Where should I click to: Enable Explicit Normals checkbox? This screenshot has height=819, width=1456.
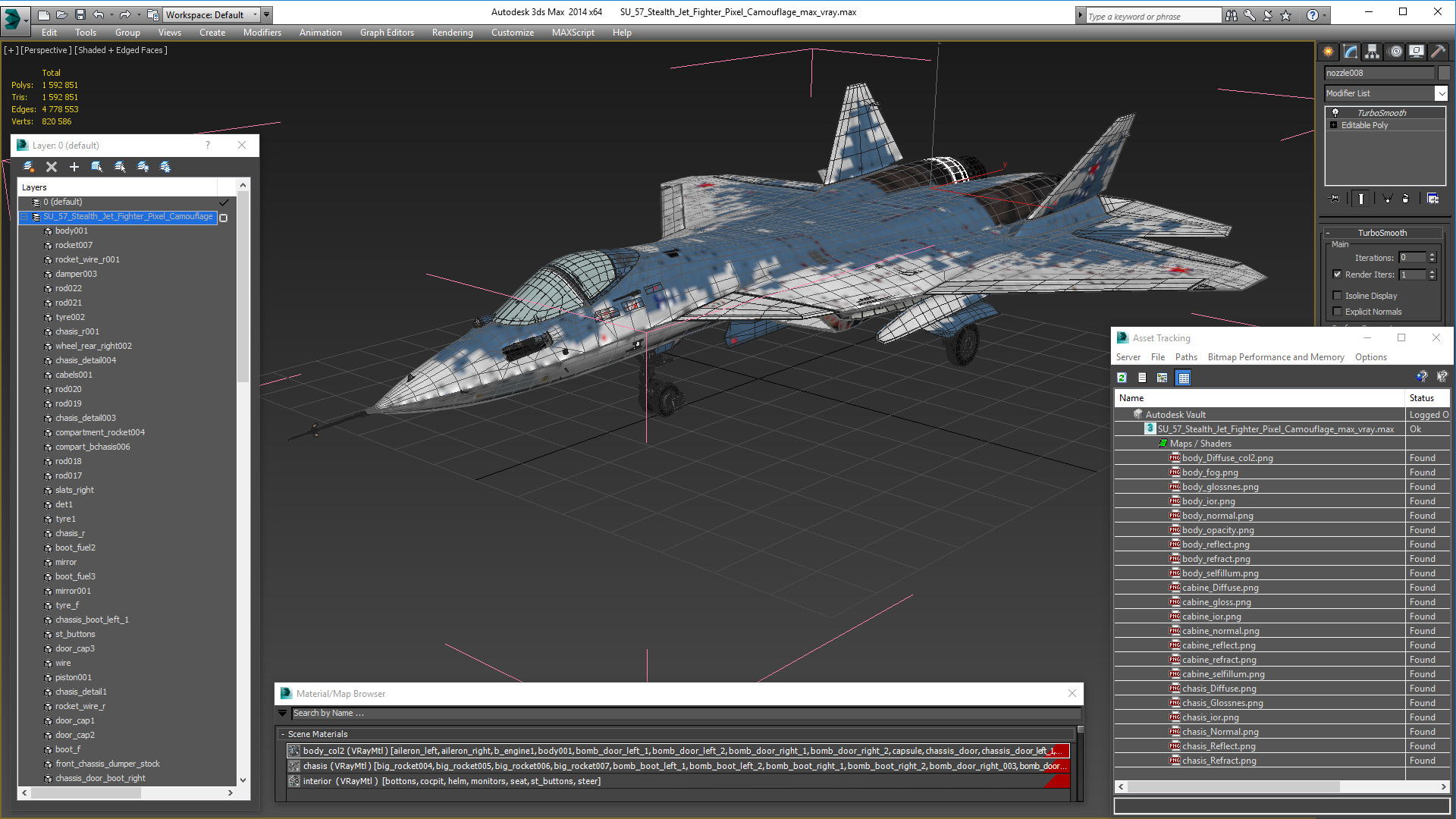[1338, 312]
